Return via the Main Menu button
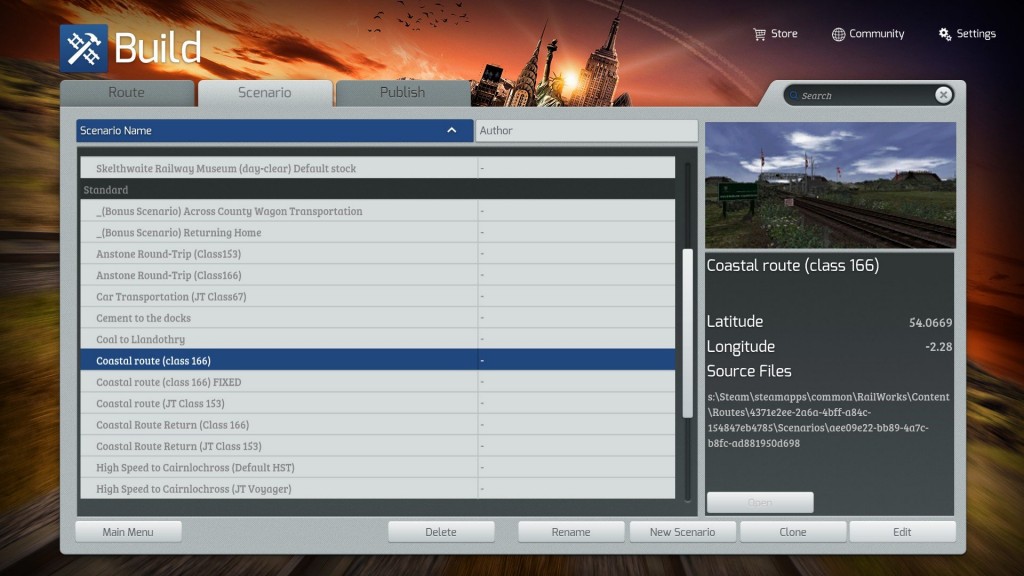The height and width of the screenshot is (576, 1024). [128, 532]
